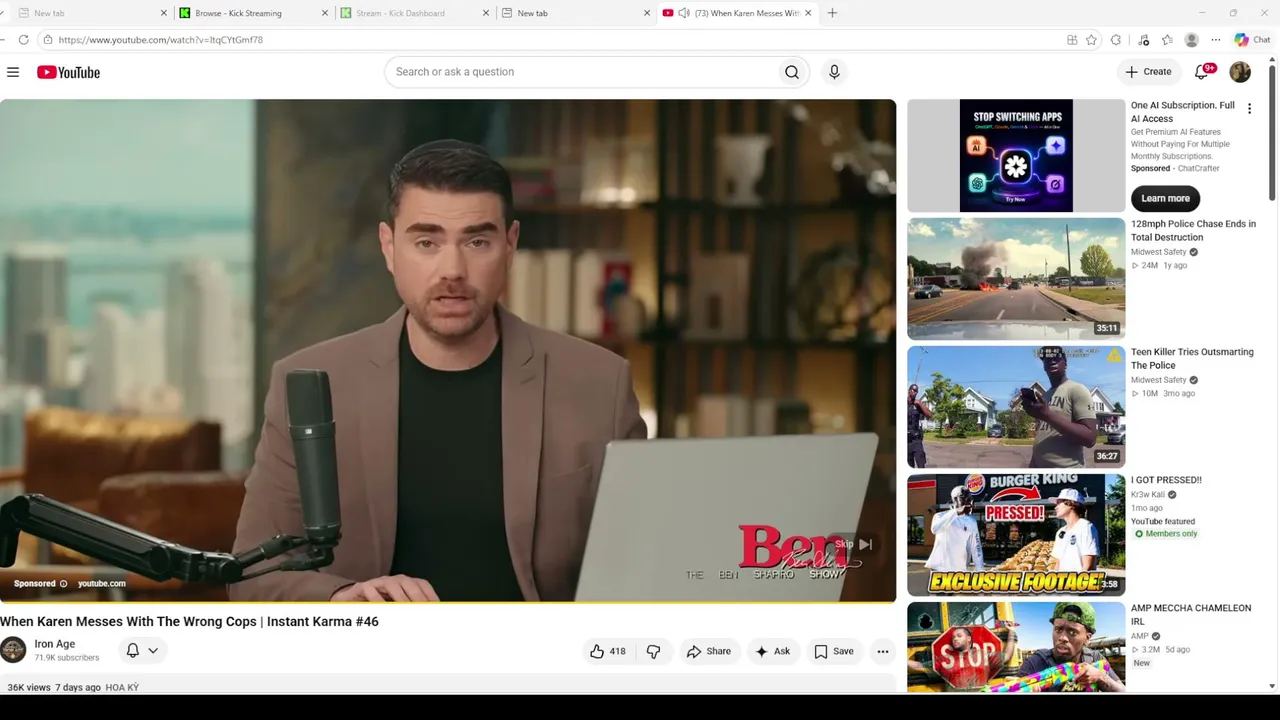Open Kr3w Kali channel name
Screen dimensions: 1280x720
pyautogui.click(x=1148, y=494)
